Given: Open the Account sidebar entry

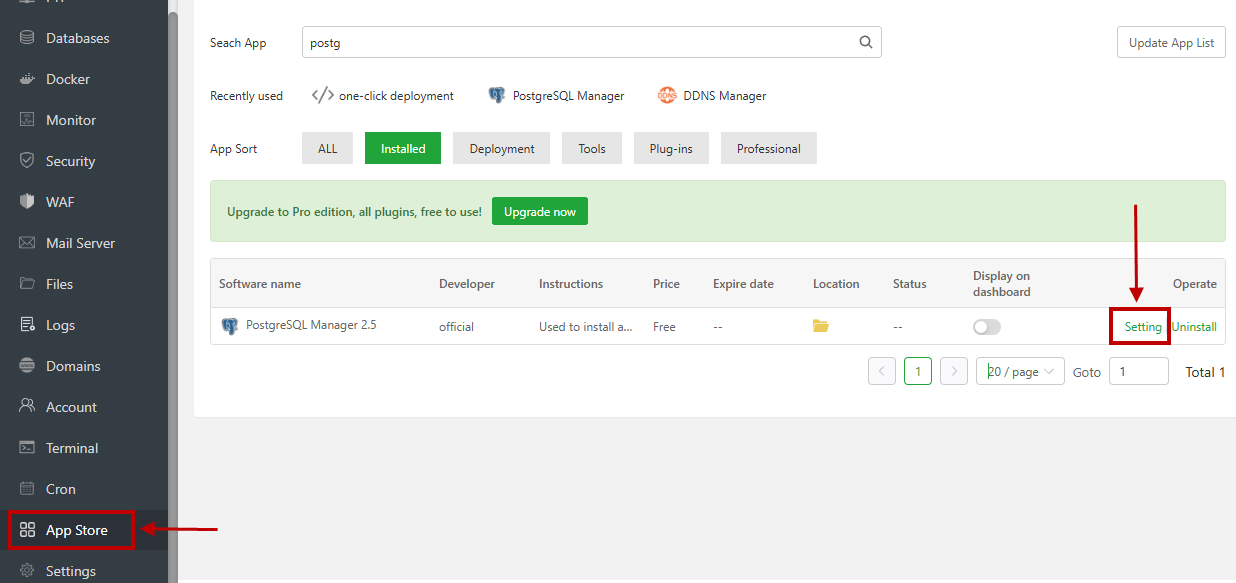Looking at the screenshot, I should (71, 407).
